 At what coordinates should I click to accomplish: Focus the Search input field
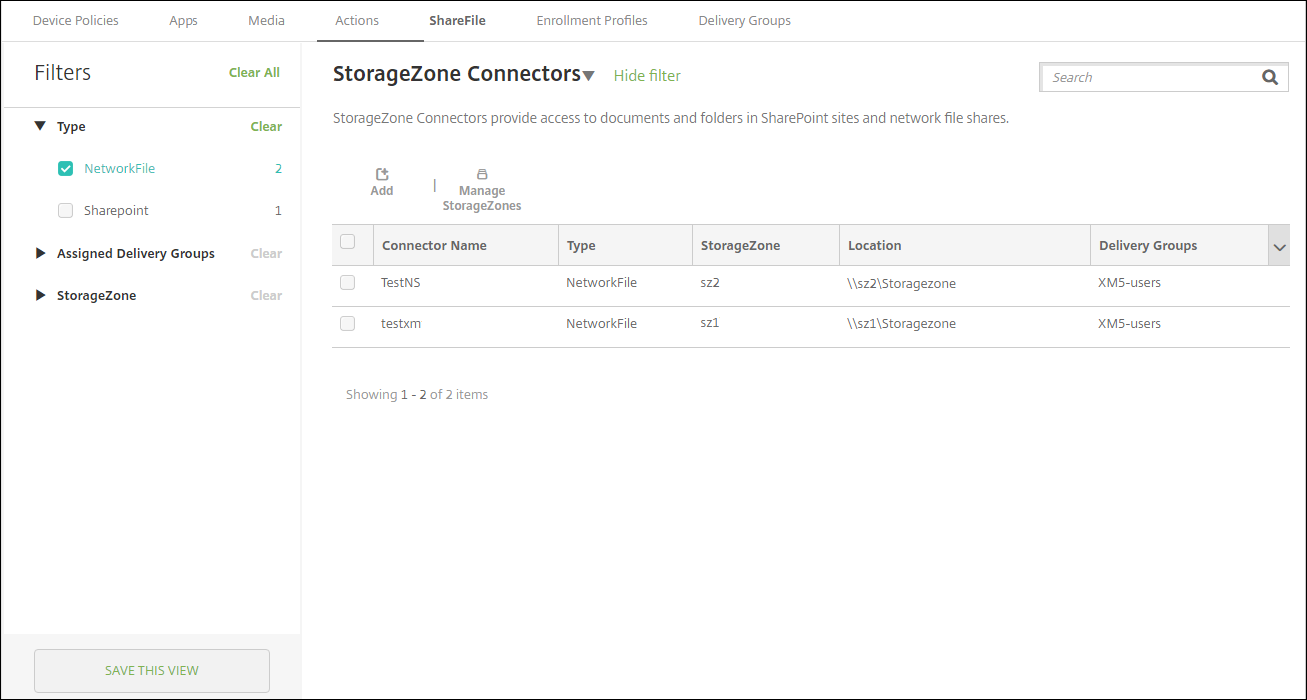[1150, 77]
